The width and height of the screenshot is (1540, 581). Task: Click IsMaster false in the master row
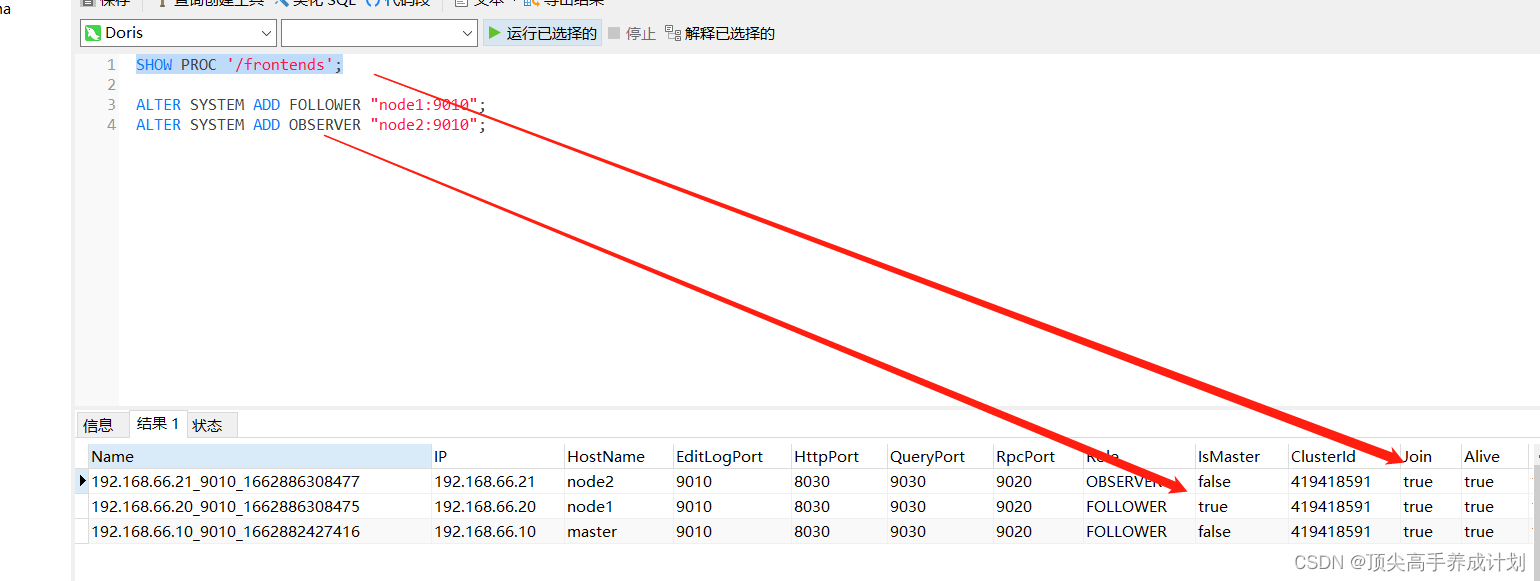coord(1241,531)
